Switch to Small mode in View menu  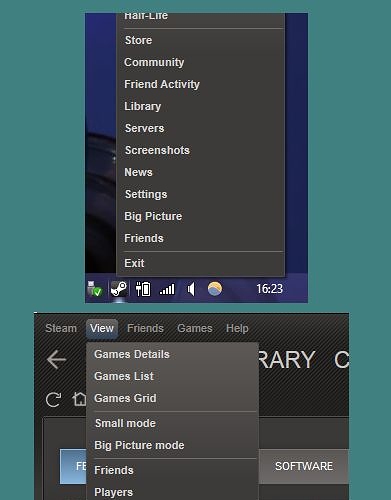[172, 423]
